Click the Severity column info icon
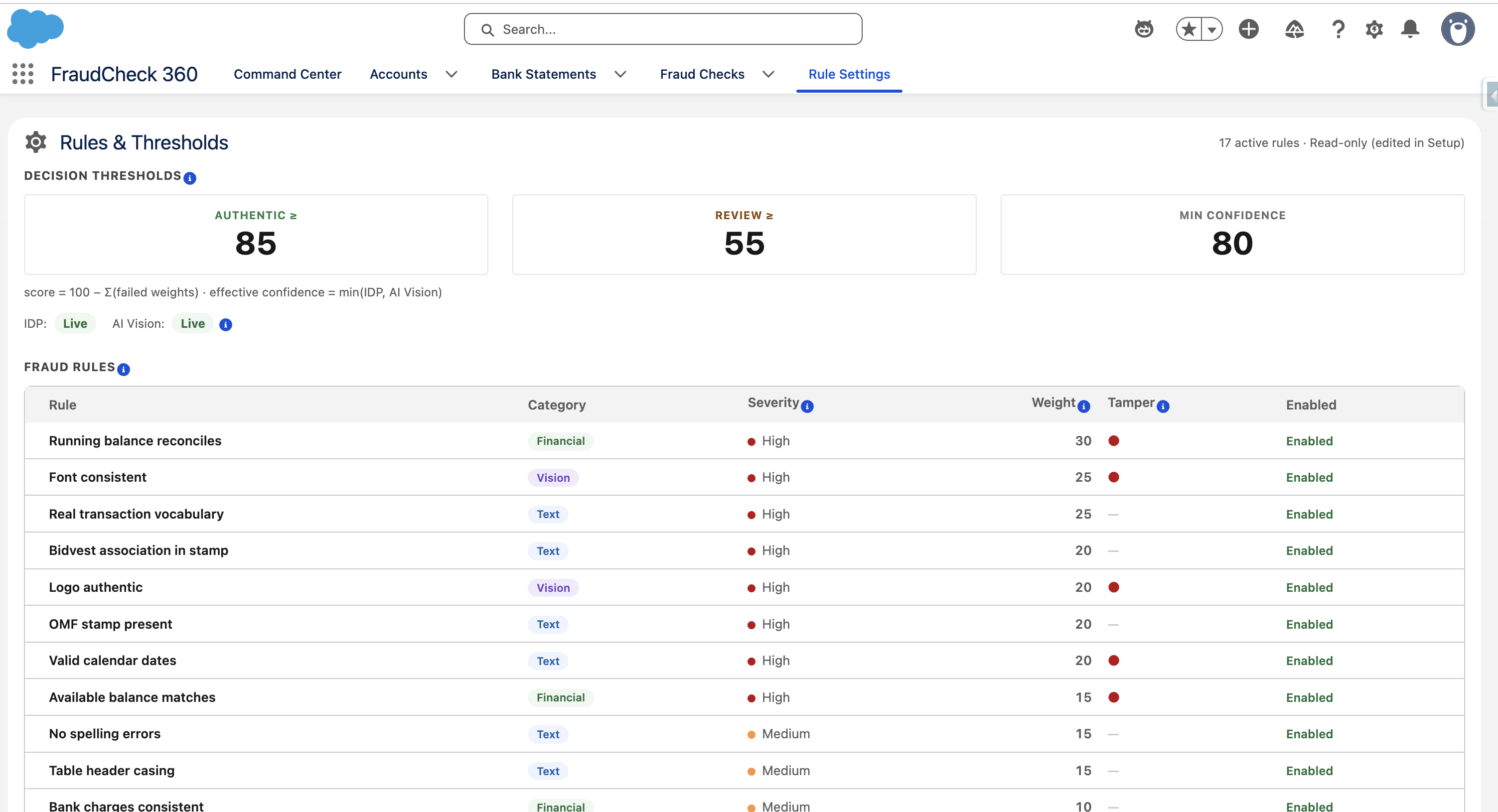1498x812 pixels. pyautogui.click(x=807, y=406)
